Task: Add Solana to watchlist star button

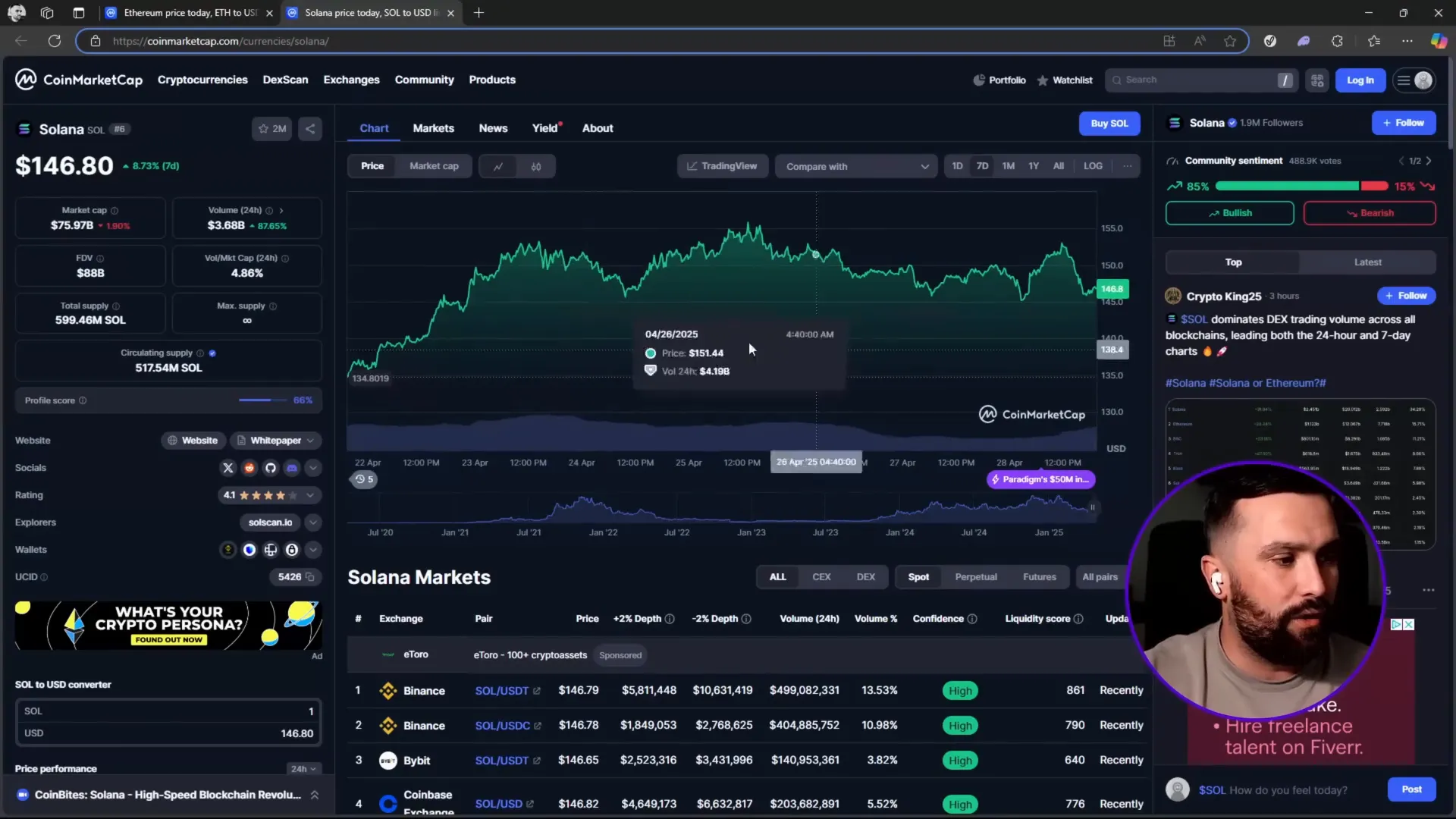Action: [271, 129]
